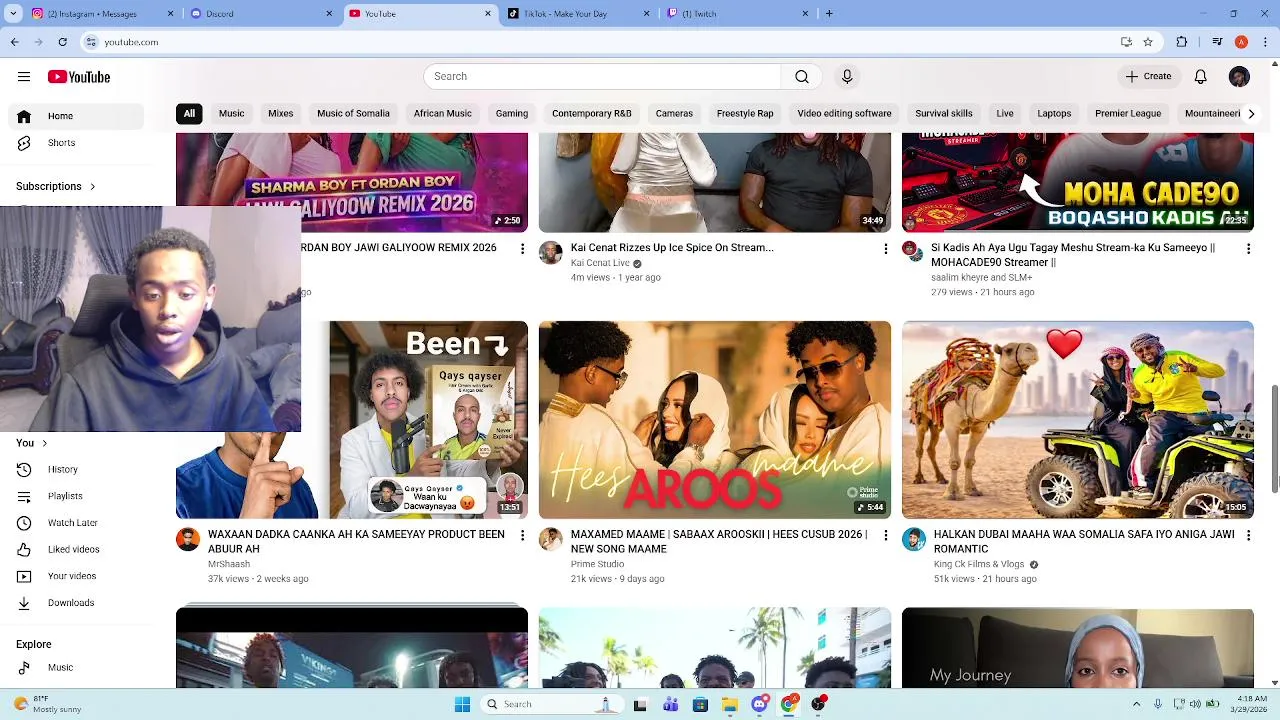
Task: Focus the YouTube search box
Action: (x=602, y=77)
